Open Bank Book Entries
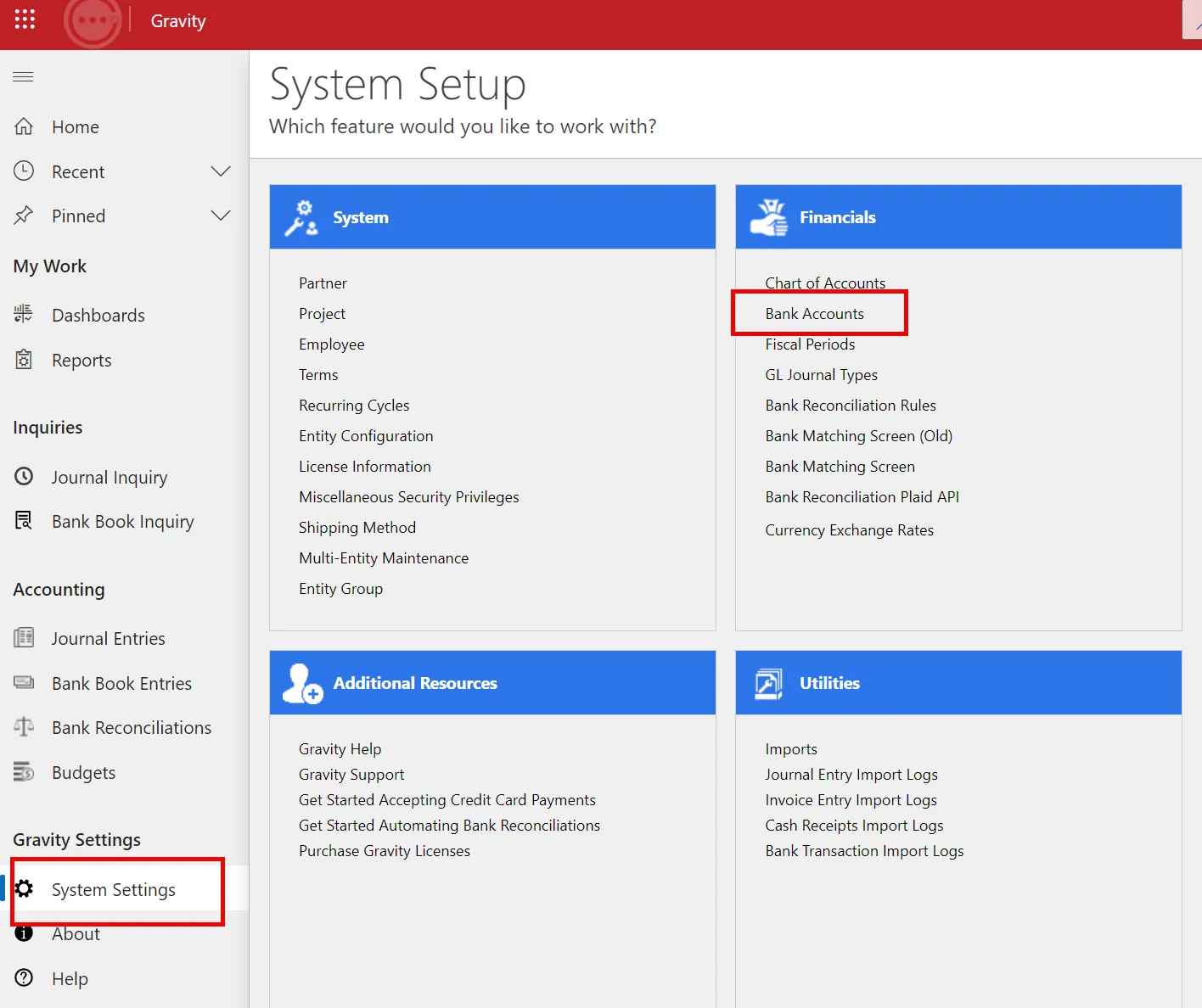 (x=121, y=684)
